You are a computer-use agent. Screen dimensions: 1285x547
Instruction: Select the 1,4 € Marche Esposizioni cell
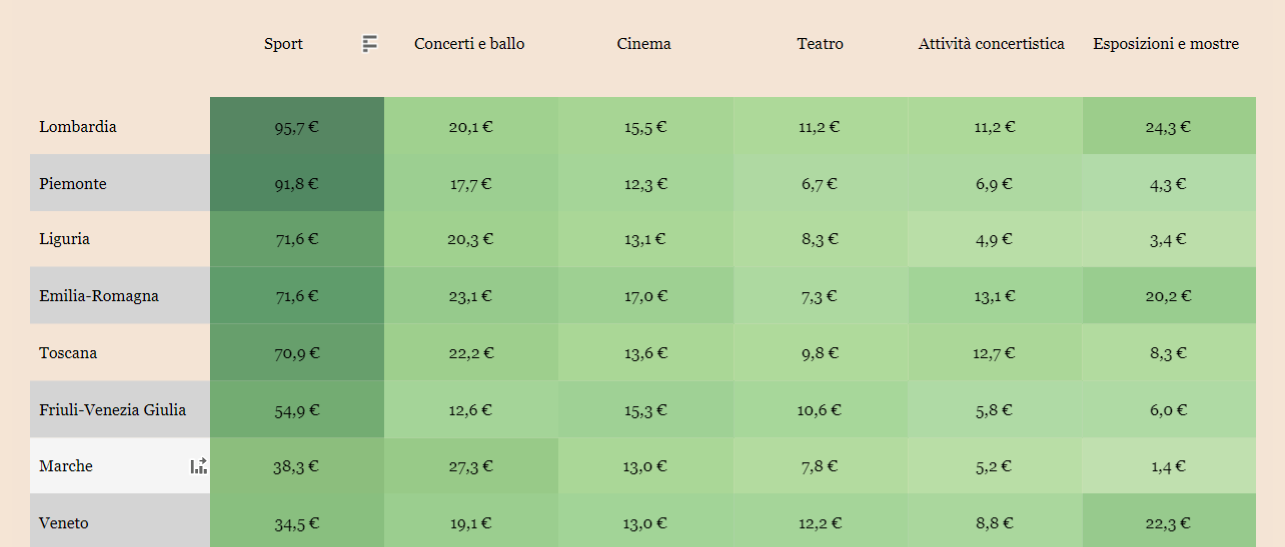coord(1169,466)
